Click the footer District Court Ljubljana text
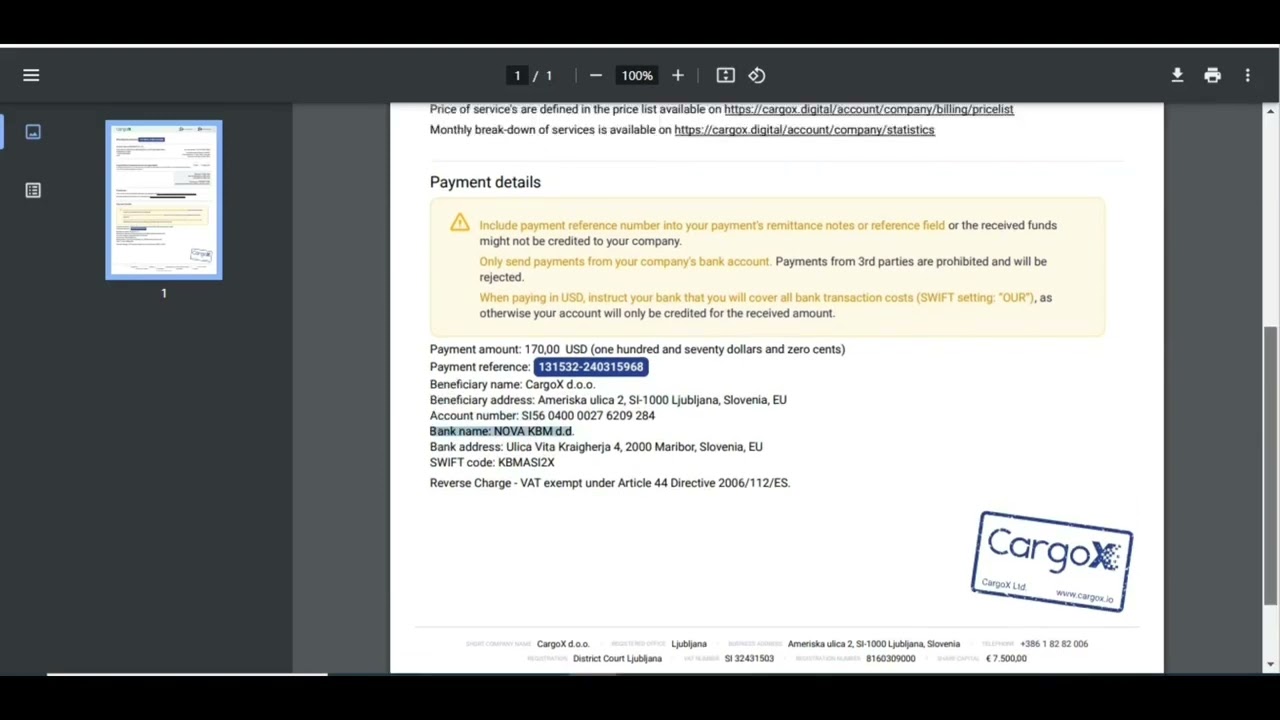This screenshot has width=1280, height=720. (x=617, y=659)
